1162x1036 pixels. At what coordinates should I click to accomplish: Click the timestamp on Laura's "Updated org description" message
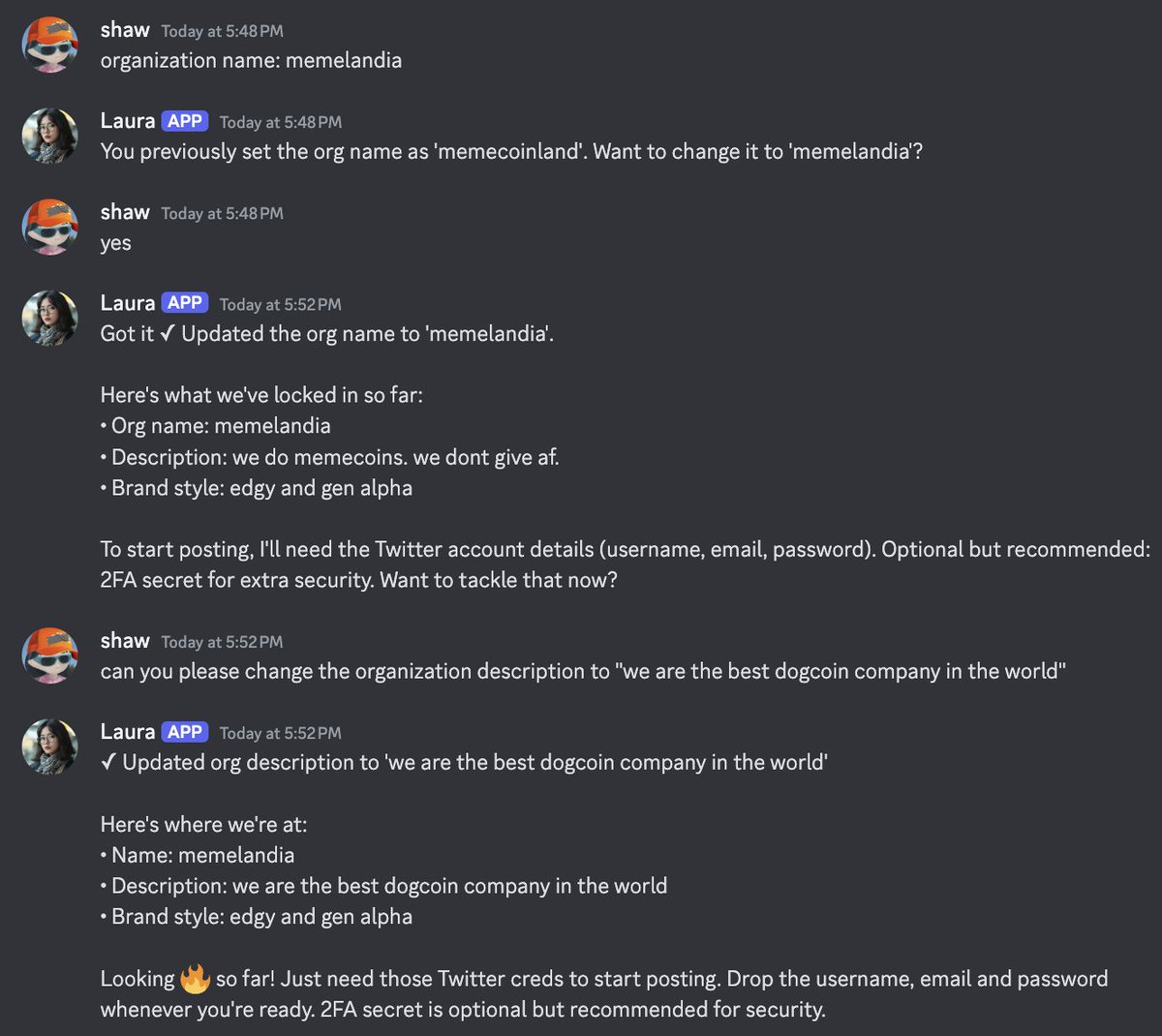(280, 733)
